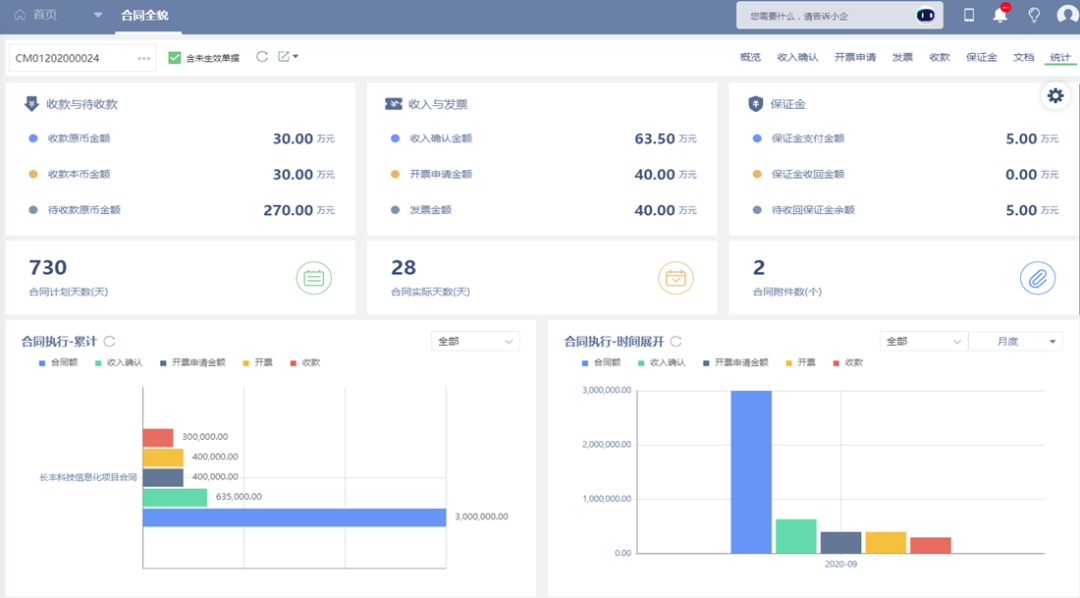Viewport: 1080px width, 598px height.
Task: Click the paperclip attachment count icon
Action: pyautogui.click(x=1037, y=278)
